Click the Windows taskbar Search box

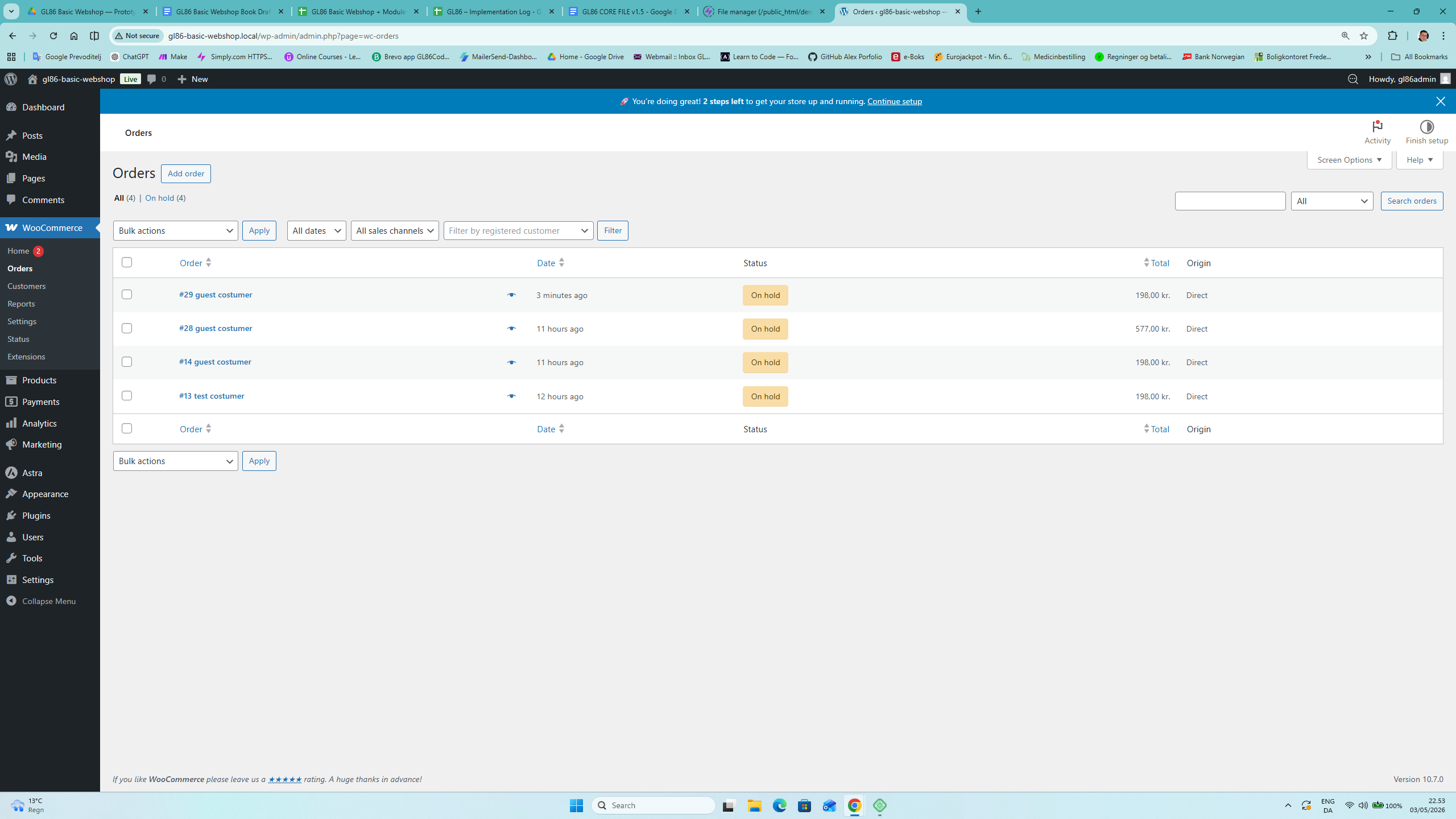tap(653, 805)
